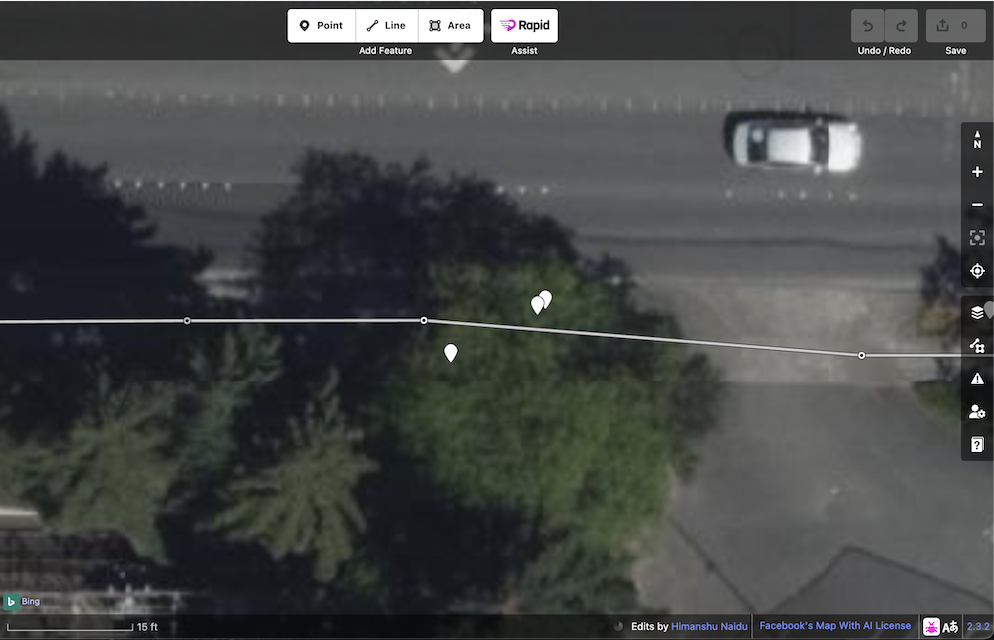The width and height of the screenshot is (994, 640).
Task: Select the Line add-feature tool
Action: [x=387, y=25]
